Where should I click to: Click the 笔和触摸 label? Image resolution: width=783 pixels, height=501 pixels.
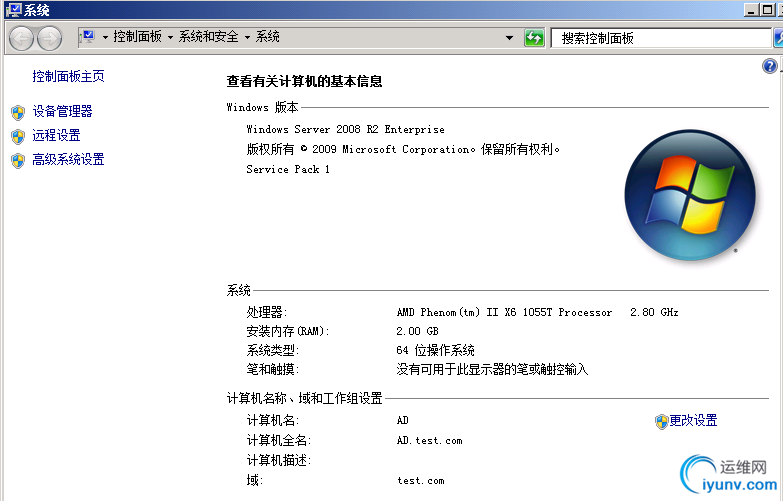[x=272, y=370]
